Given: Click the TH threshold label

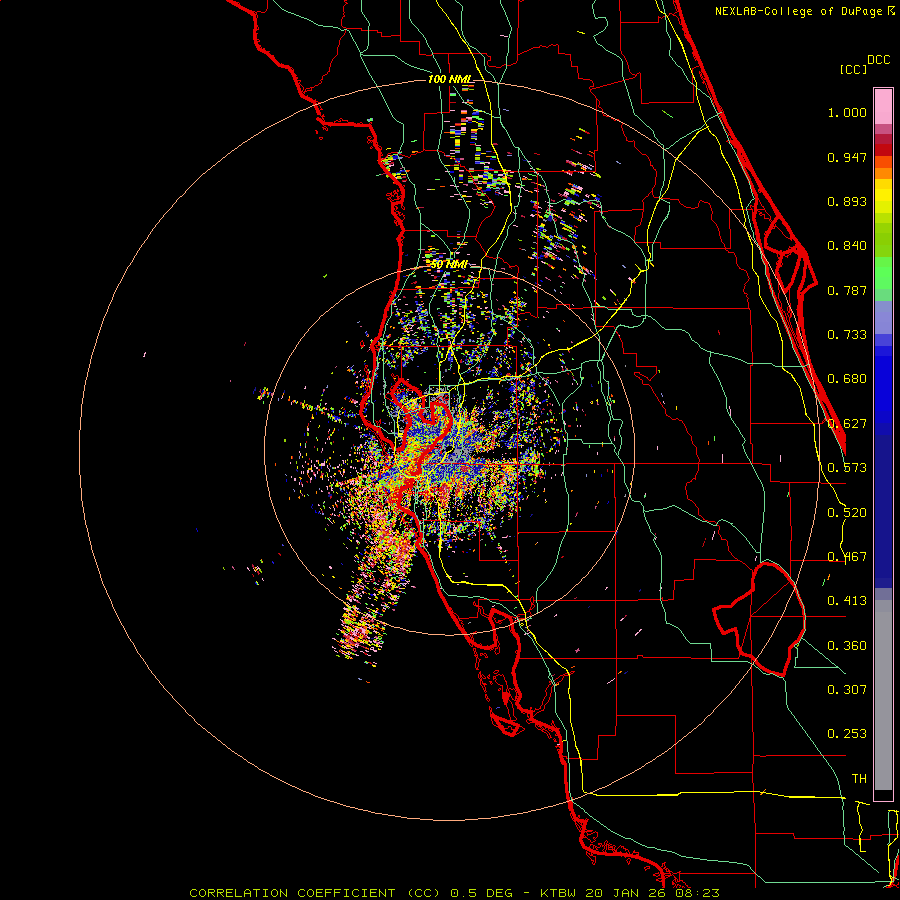Looking at the screenshot, I should coord(859,779).
